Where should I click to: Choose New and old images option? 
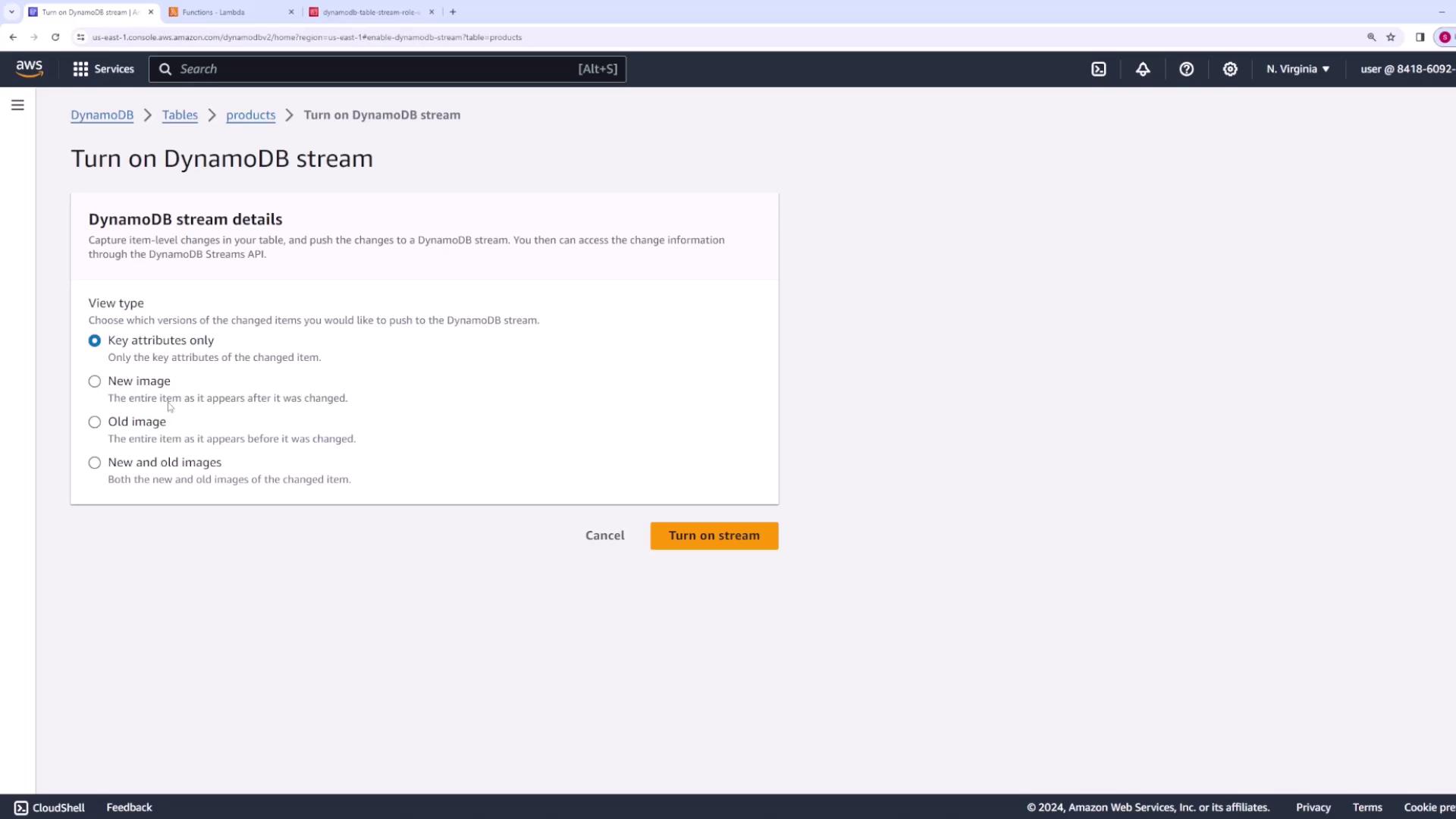pos(95,463)
